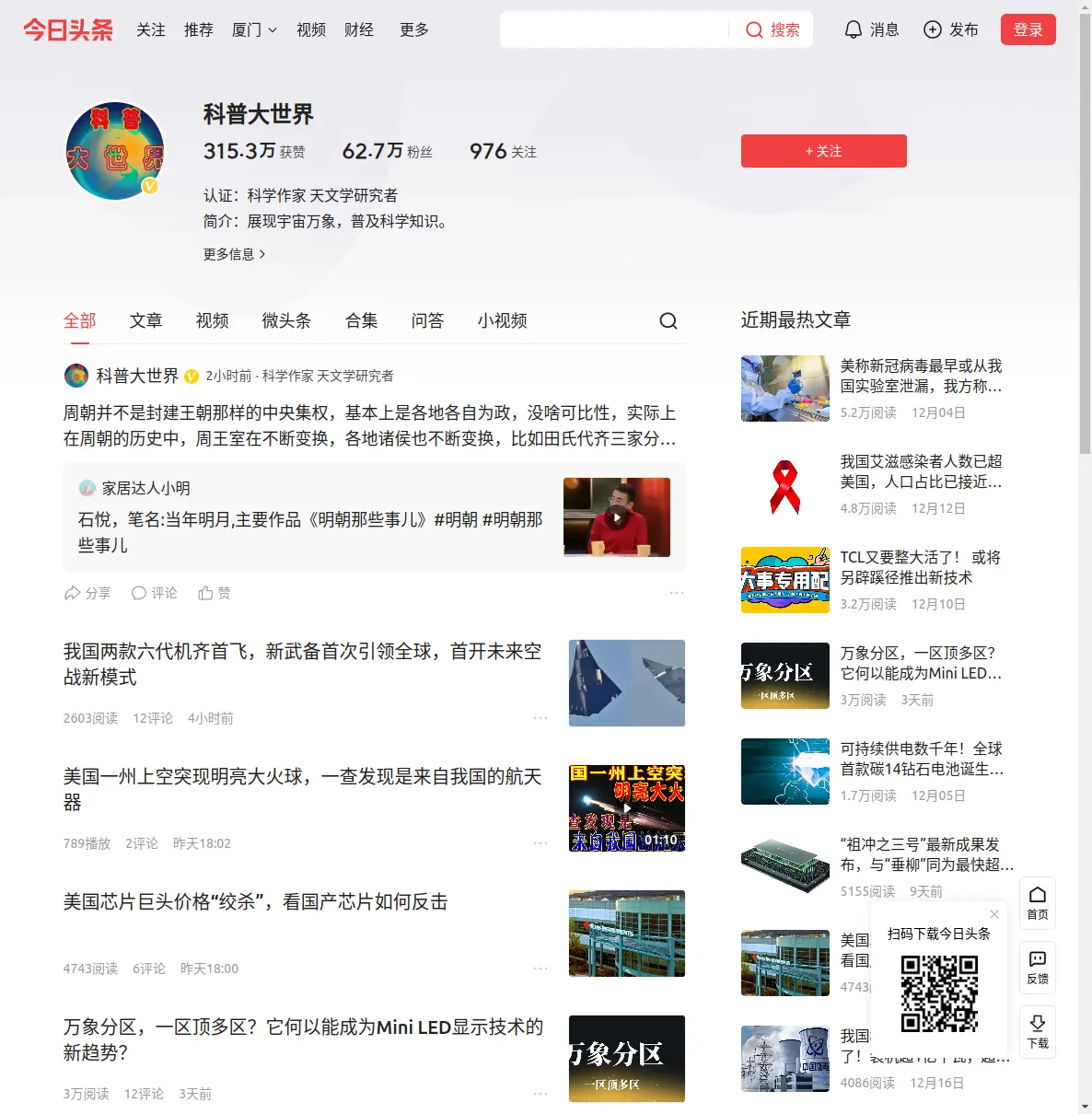The image size is (1092, 1114).
Task: Open hot article TCL又要整大活了
Action: point(921,567)
